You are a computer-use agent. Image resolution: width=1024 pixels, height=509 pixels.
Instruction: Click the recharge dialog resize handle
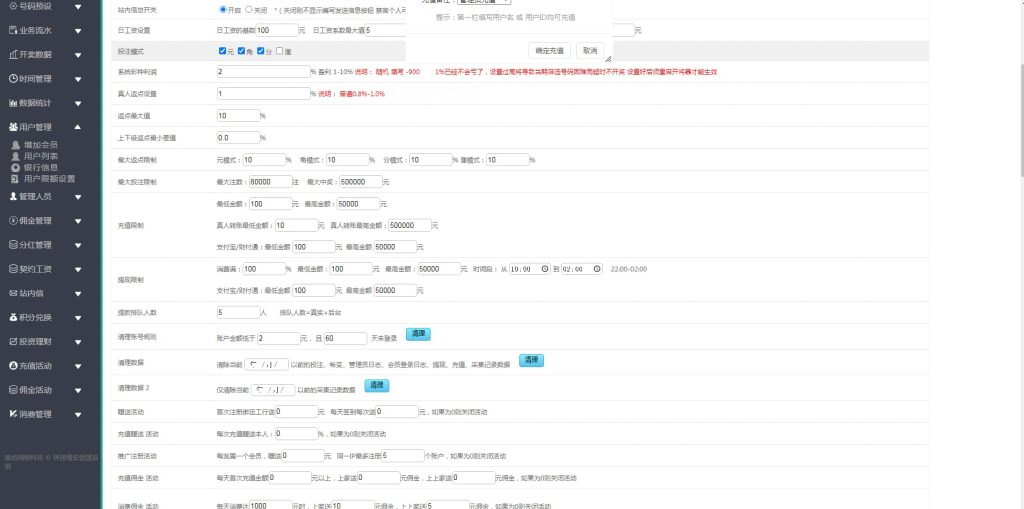point(607,59)
